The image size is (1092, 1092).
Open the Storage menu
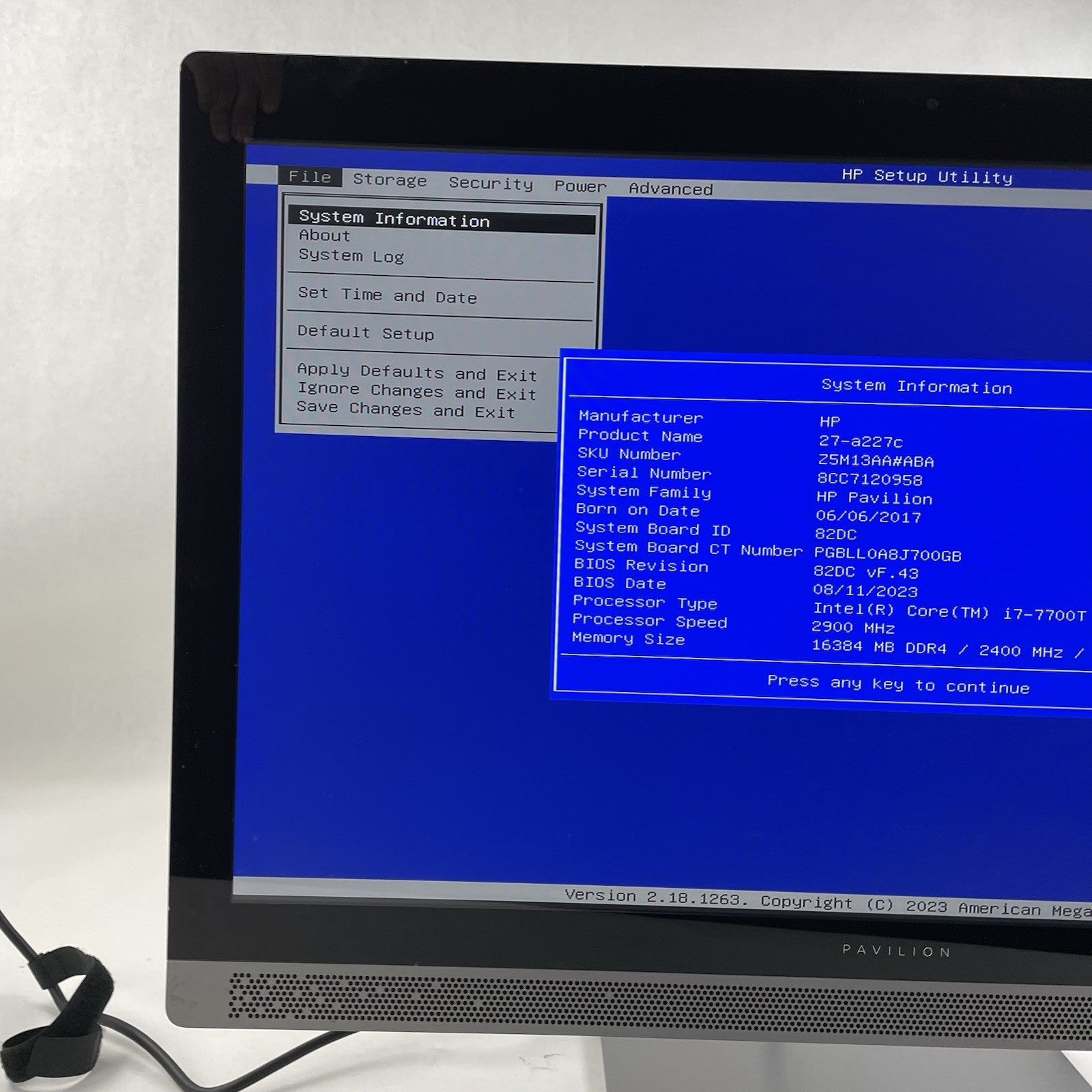click(390, 180)
